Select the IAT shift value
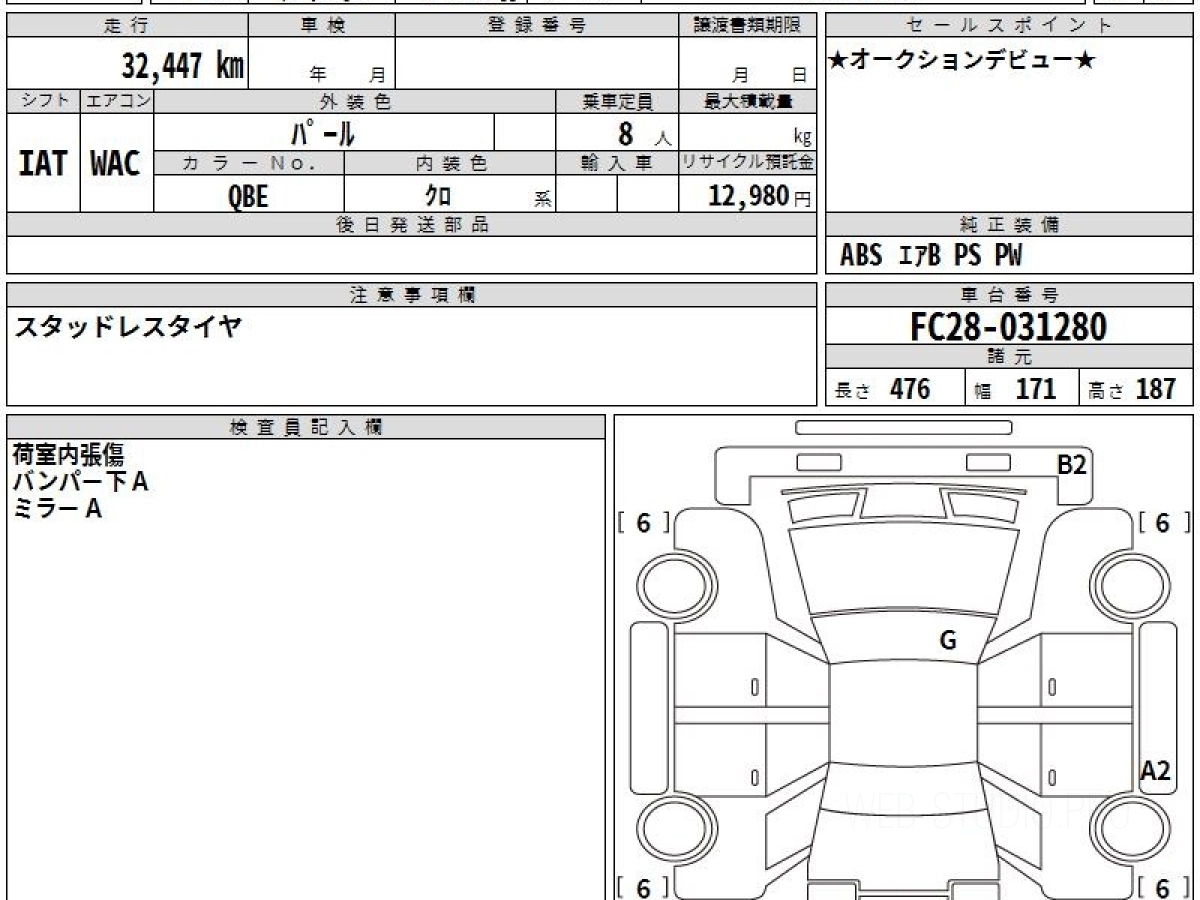Image resolution: width=1200 pixels, height=900 pixels. [x=43, y=163]
